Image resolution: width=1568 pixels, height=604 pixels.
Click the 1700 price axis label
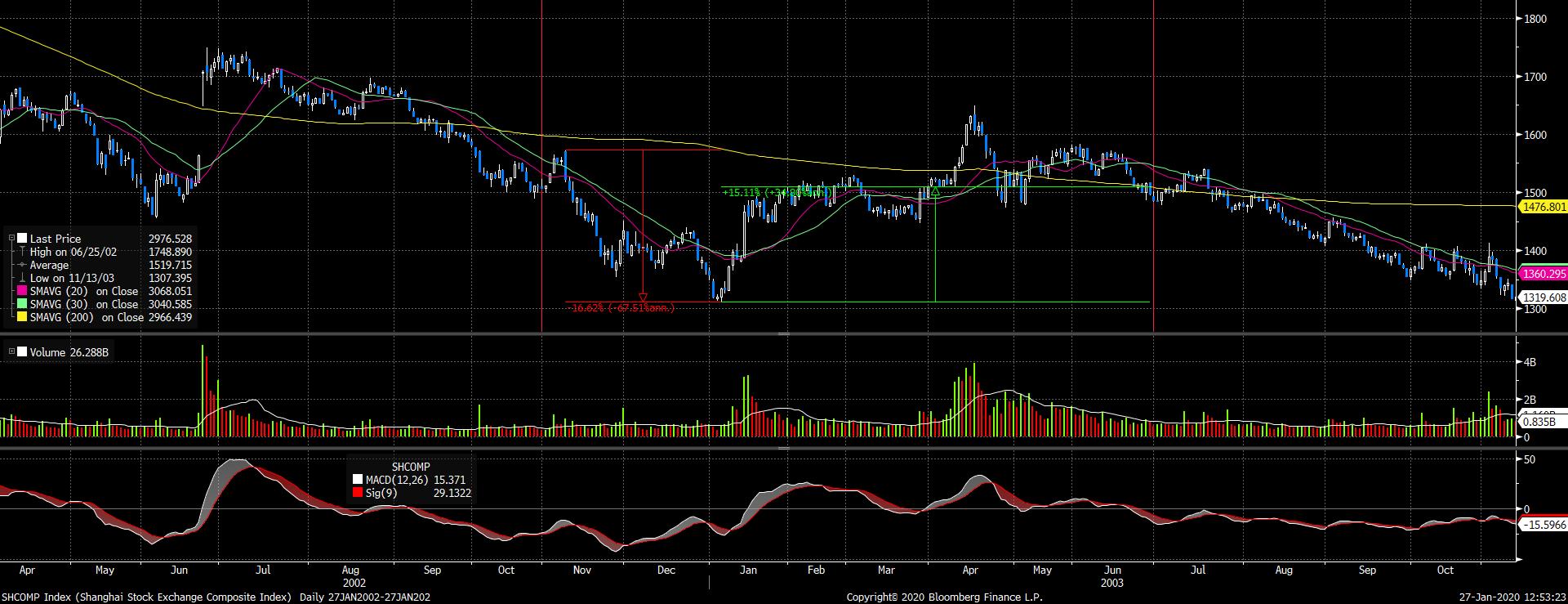[1535, 77]
